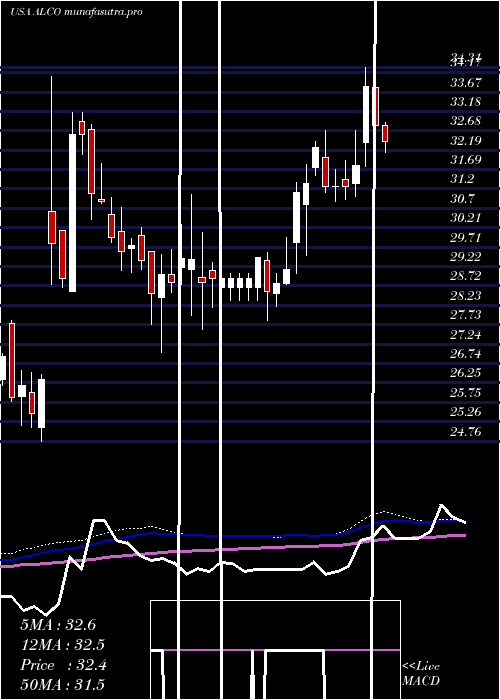Click the 25.26 price axis label

point(466,412)
